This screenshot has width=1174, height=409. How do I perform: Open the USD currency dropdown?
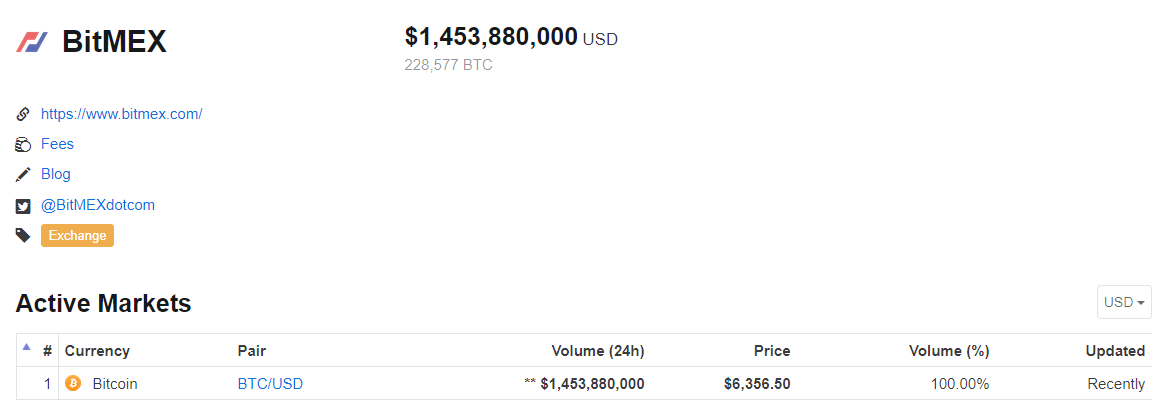click(x=1124, y=302)
